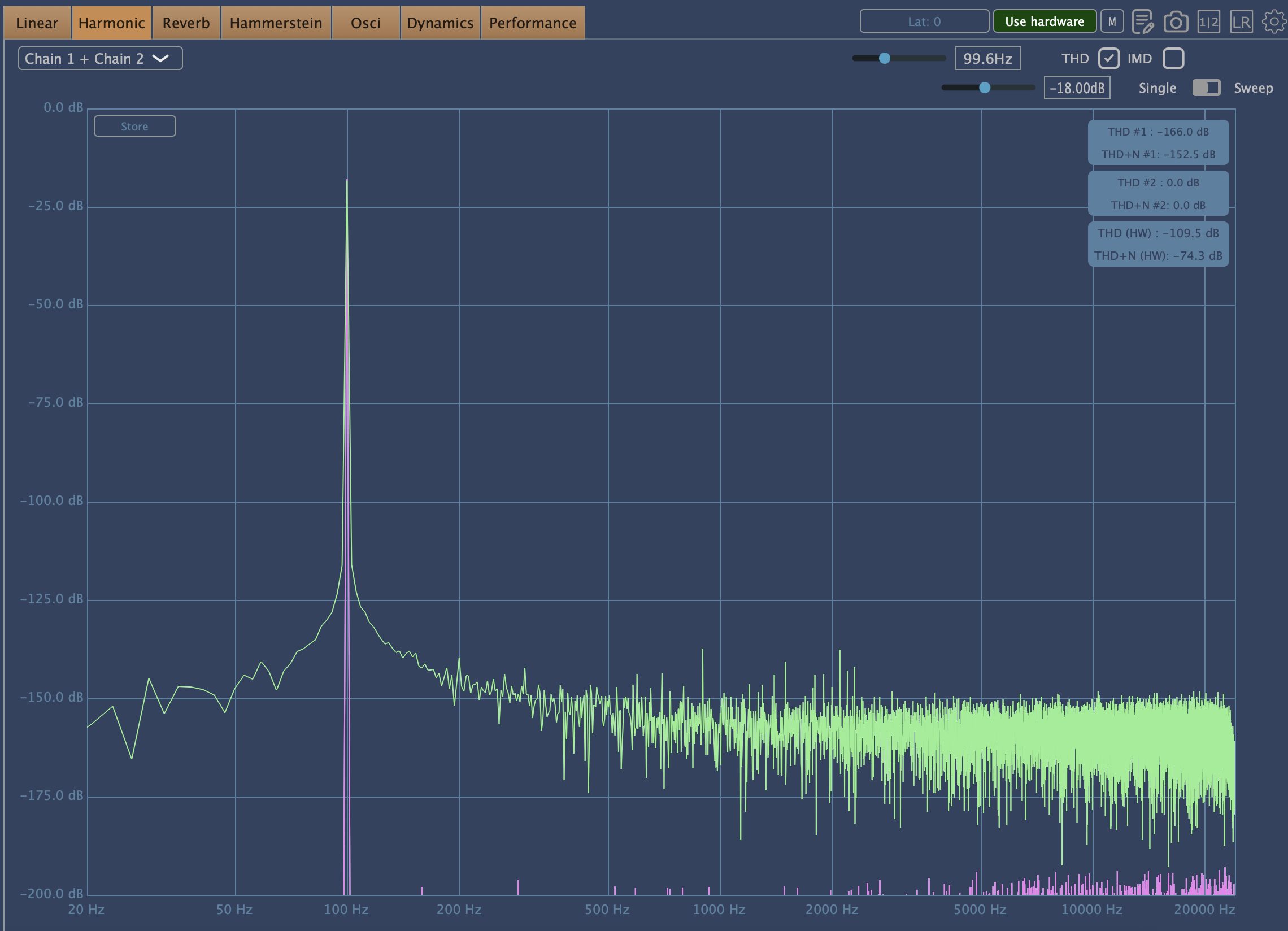
Task: Click the LR channel icon
Action: (x=1241, y=22)
